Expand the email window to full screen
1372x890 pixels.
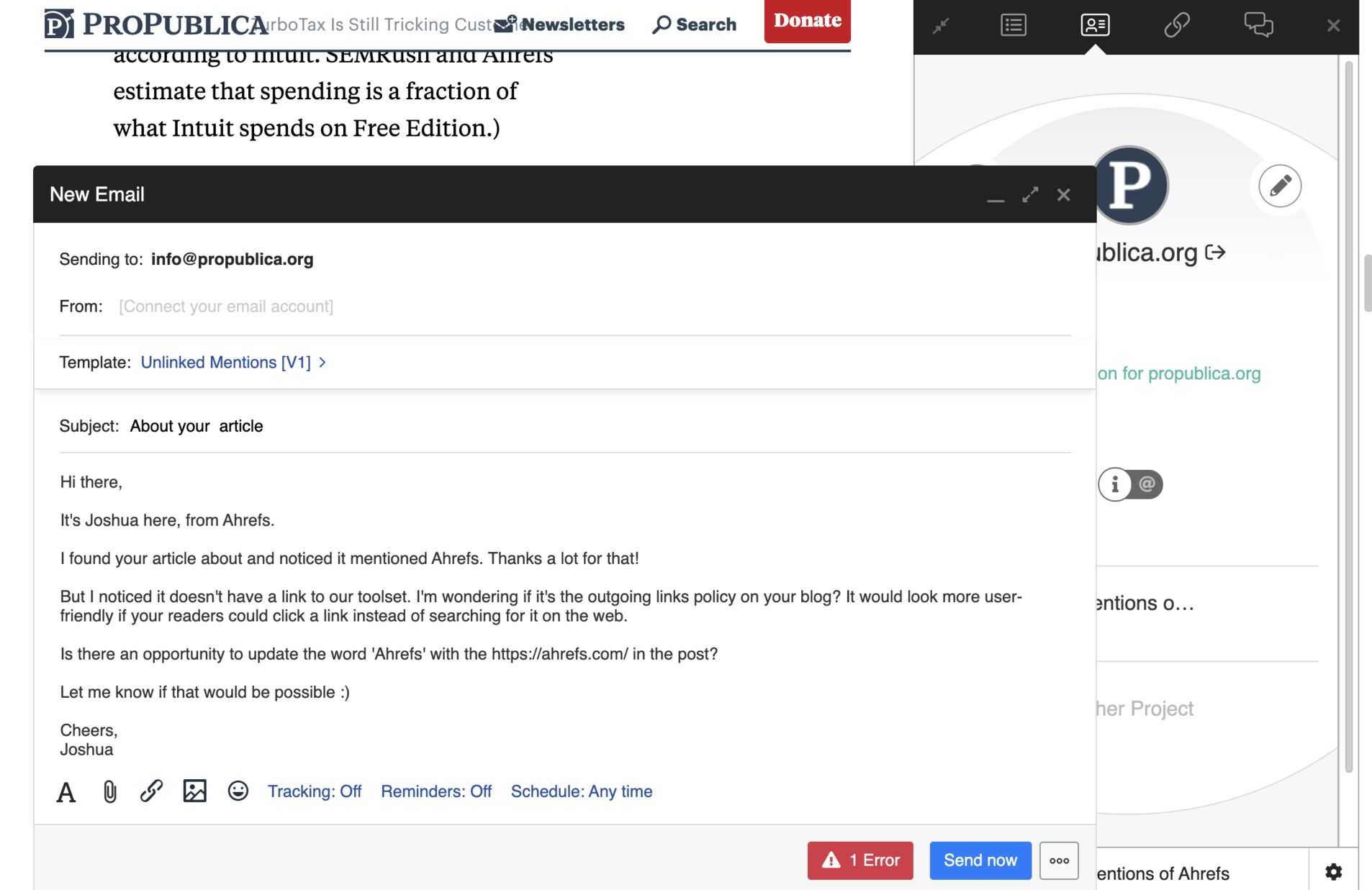(x=1031, y=194)
